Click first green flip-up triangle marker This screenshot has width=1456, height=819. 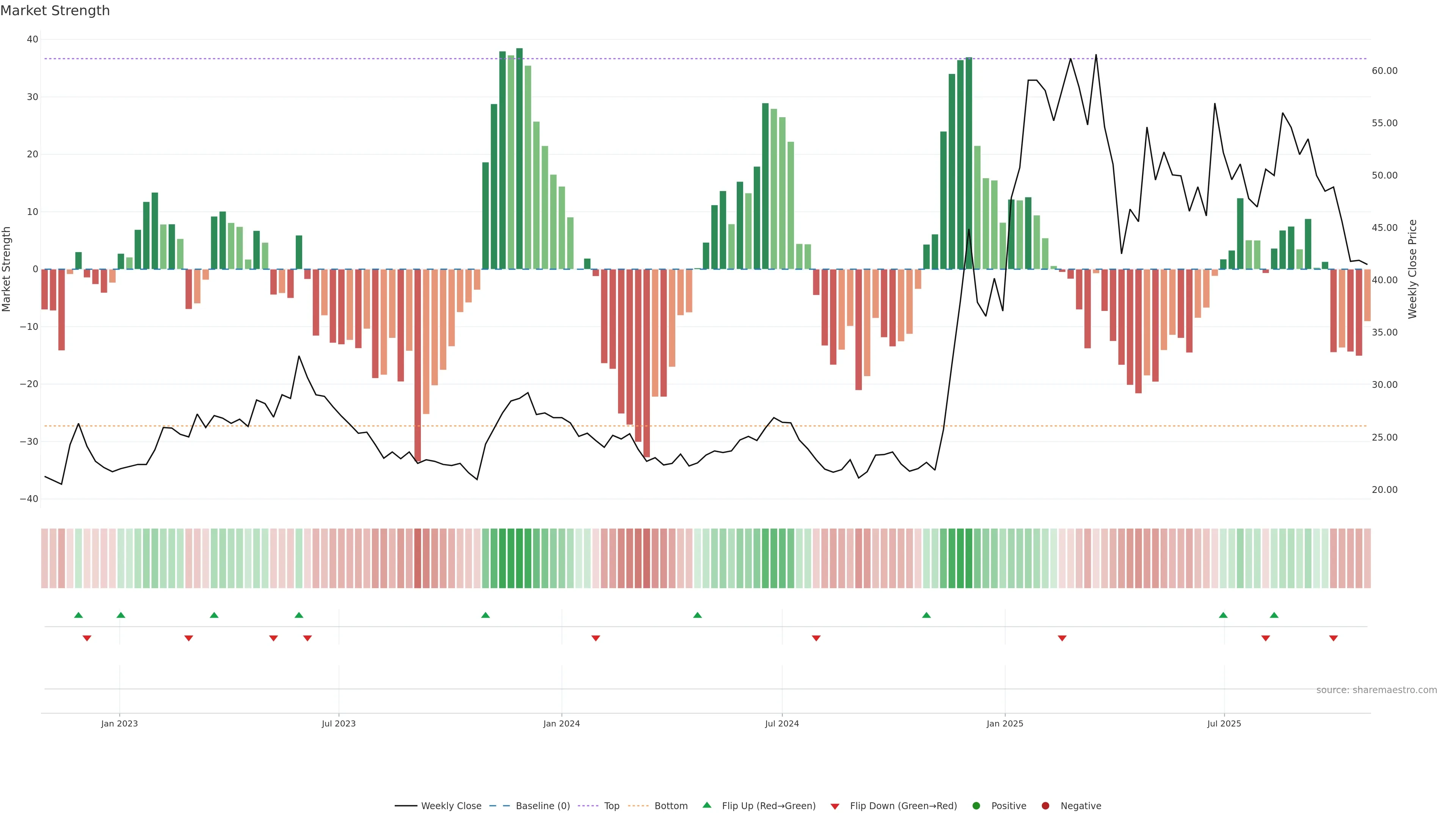tap(78, 615)
